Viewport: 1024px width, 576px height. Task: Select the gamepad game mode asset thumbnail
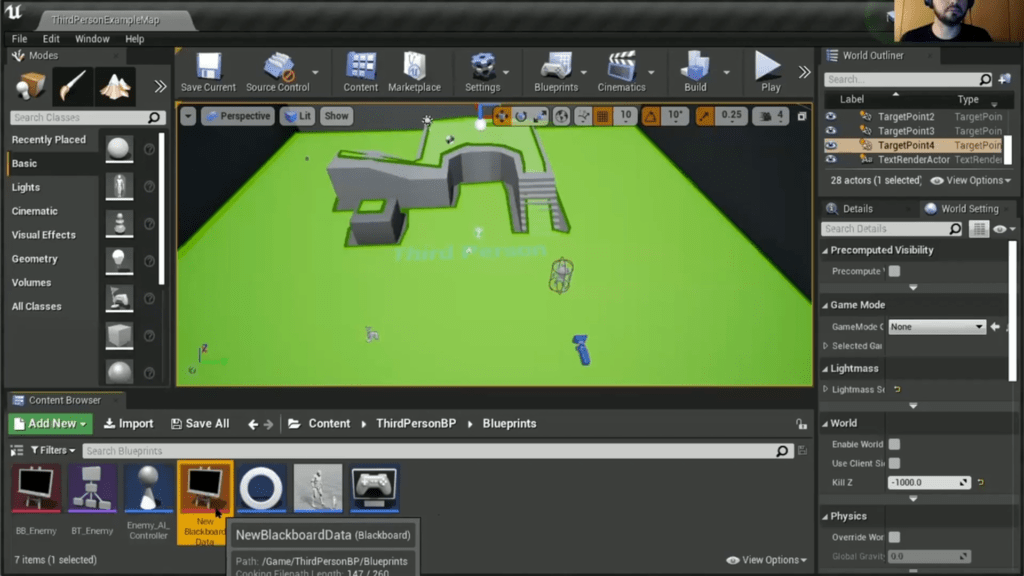[374, 488]
